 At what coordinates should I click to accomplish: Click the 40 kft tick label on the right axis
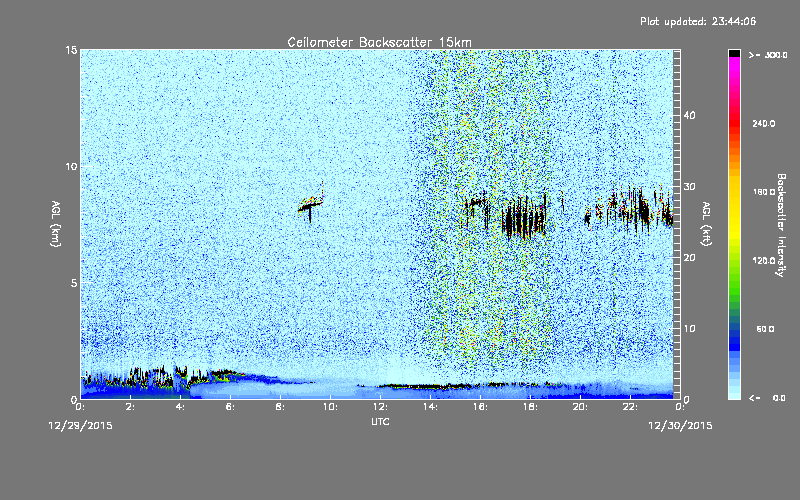pyautogui.click(x=689, y=115)
